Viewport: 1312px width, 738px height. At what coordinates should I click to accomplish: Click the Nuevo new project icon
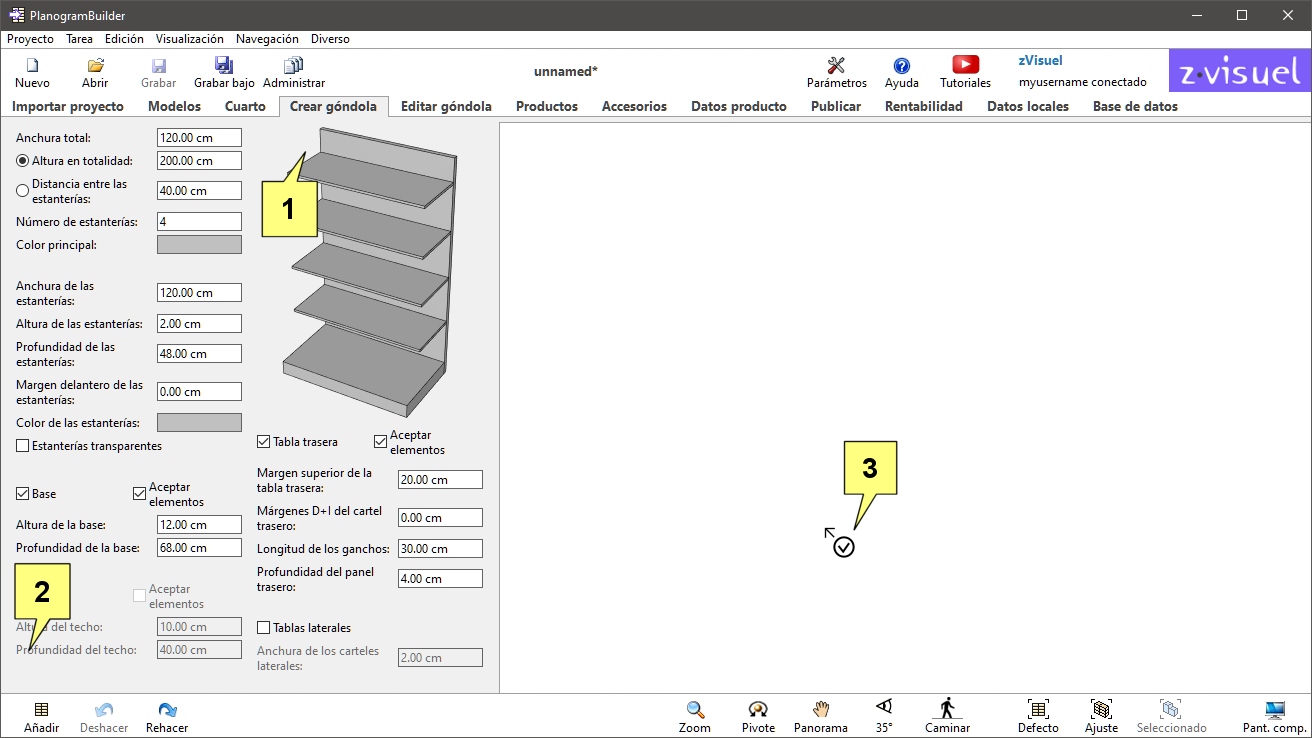tap(32, 66)
